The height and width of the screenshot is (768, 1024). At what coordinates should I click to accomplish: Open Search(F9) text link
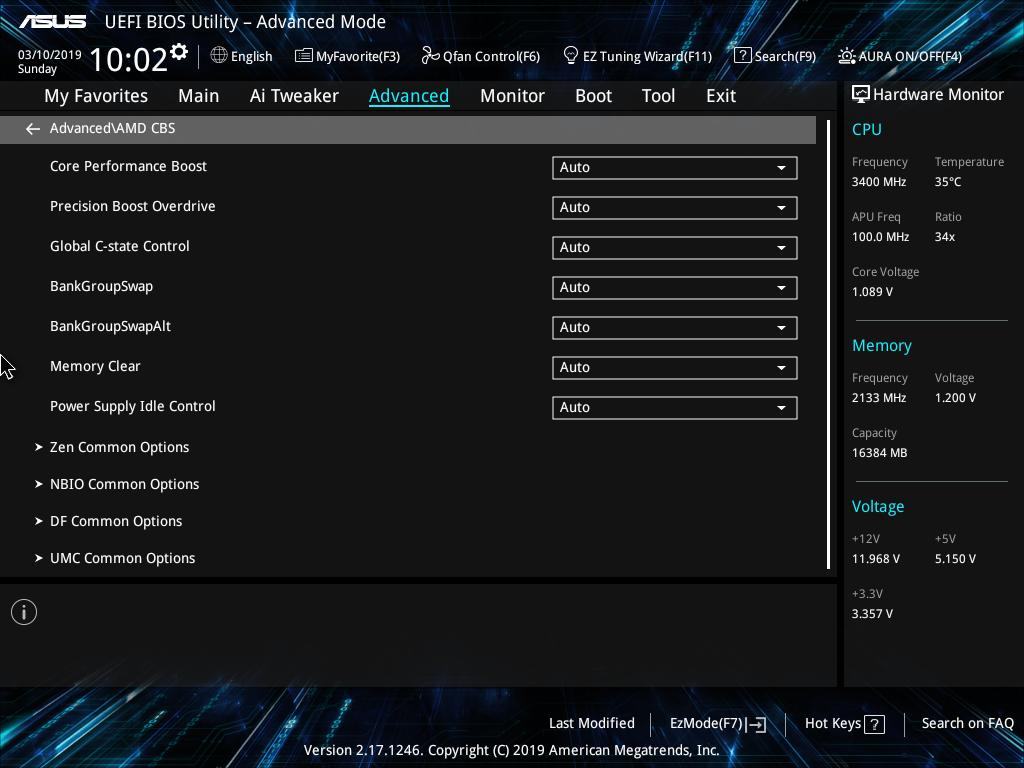pos(785,57)
